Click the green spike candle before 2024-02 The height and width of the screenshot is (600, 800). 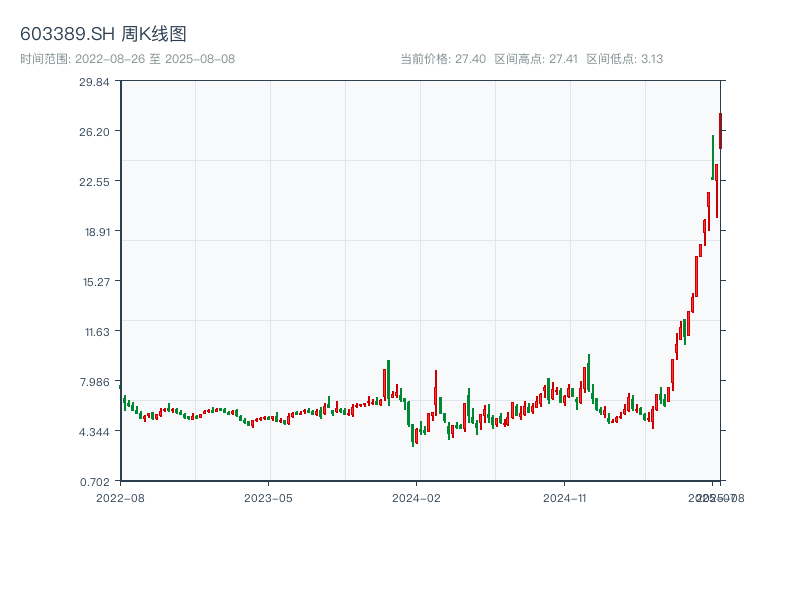tap(389, 383)
